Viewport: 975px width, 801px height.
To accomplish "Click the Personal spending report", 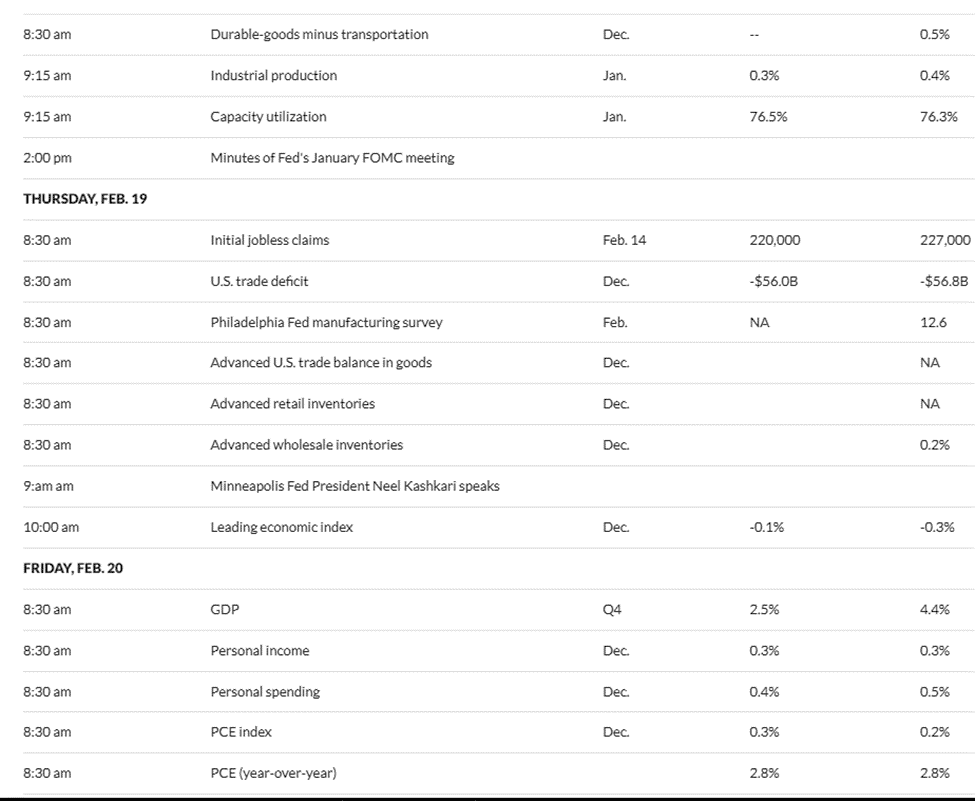I will [265, 692].
